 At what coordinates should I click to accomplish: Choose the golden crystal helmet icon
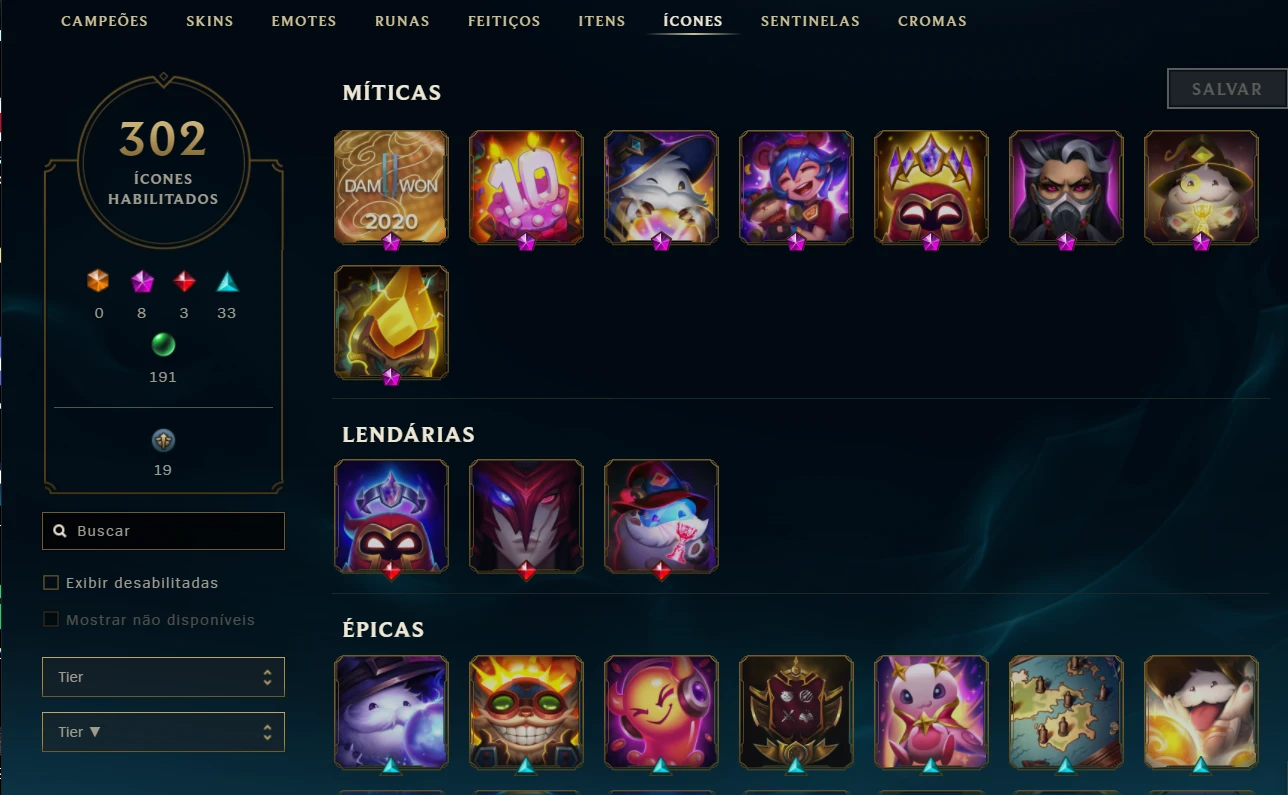click(x=391, y=322)
